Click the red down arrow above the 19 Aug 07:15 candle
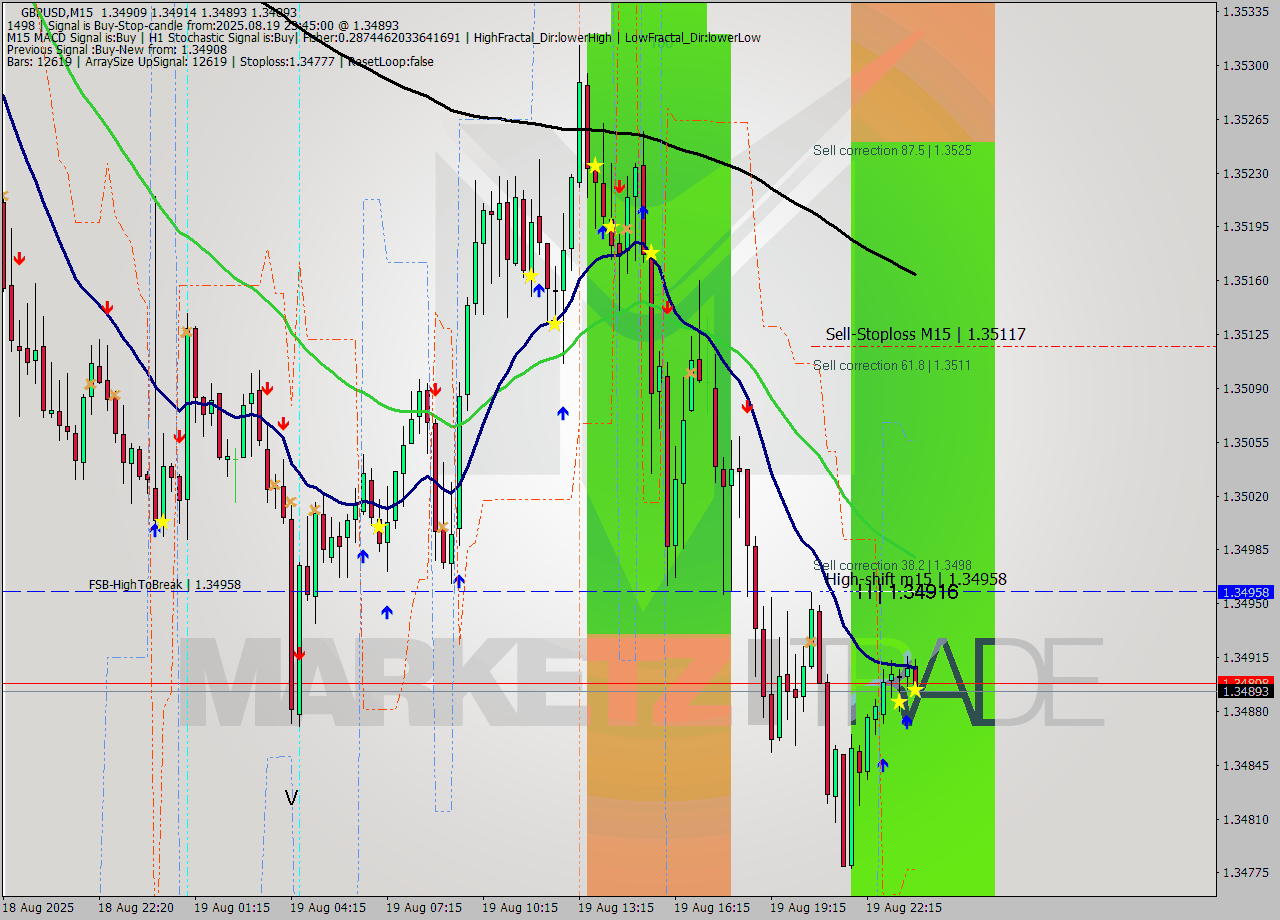Viewport: 1280px width, 920px height. click(x=434, y=390)
